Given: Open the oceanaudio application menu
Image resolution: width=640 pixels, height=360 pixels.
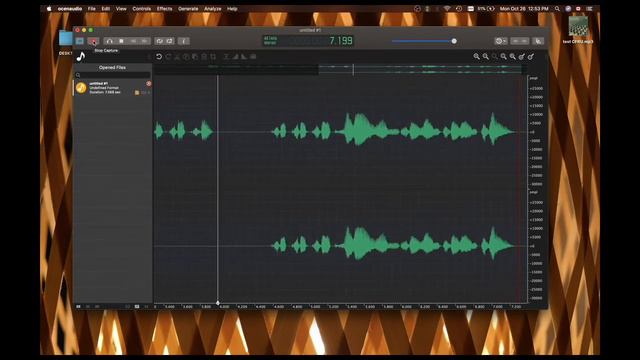Looking at the screenshot, I should [70, 9].
